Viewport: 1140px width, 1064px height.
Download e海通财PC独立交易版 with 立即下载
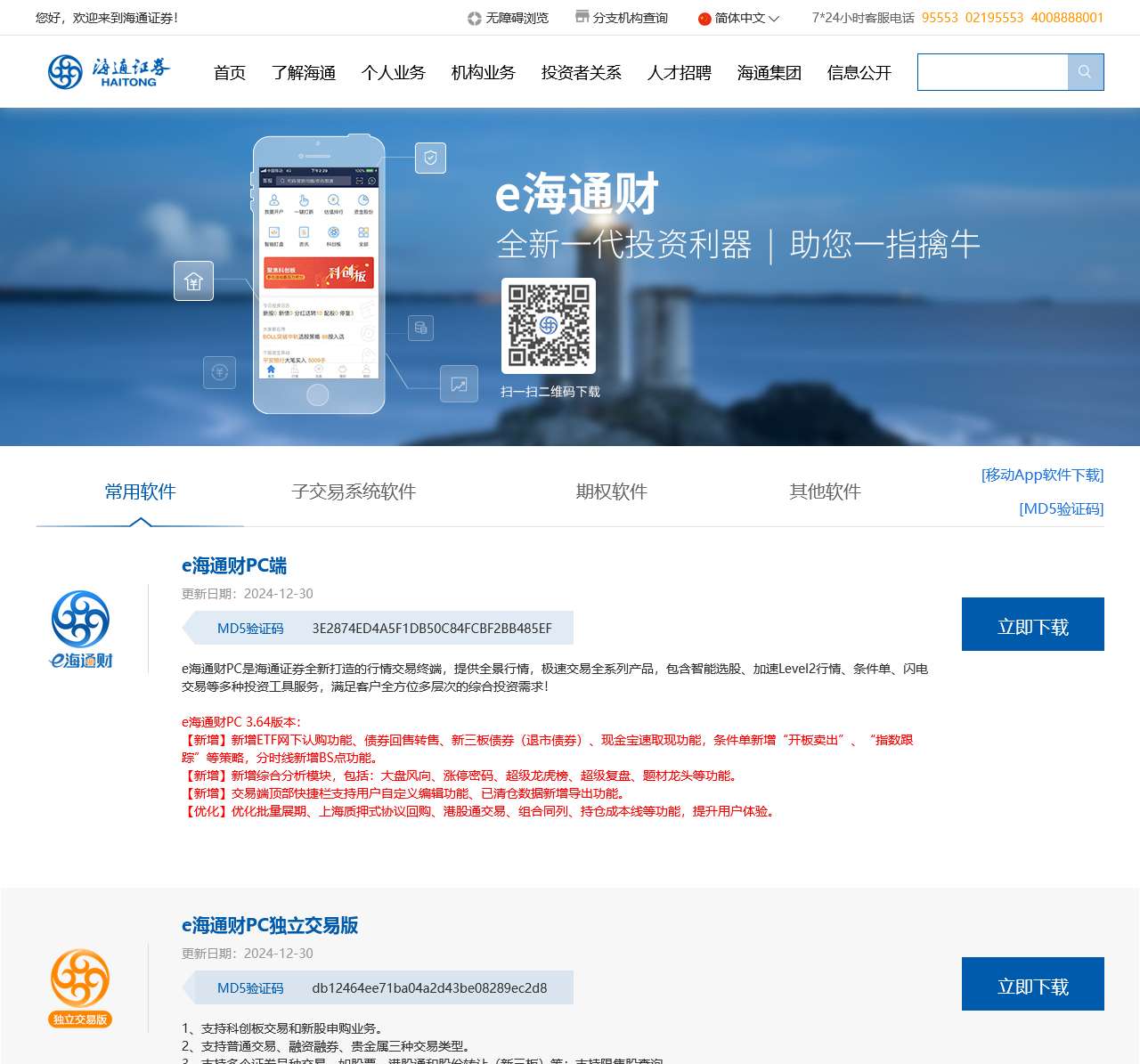(x=1033, y=984)
